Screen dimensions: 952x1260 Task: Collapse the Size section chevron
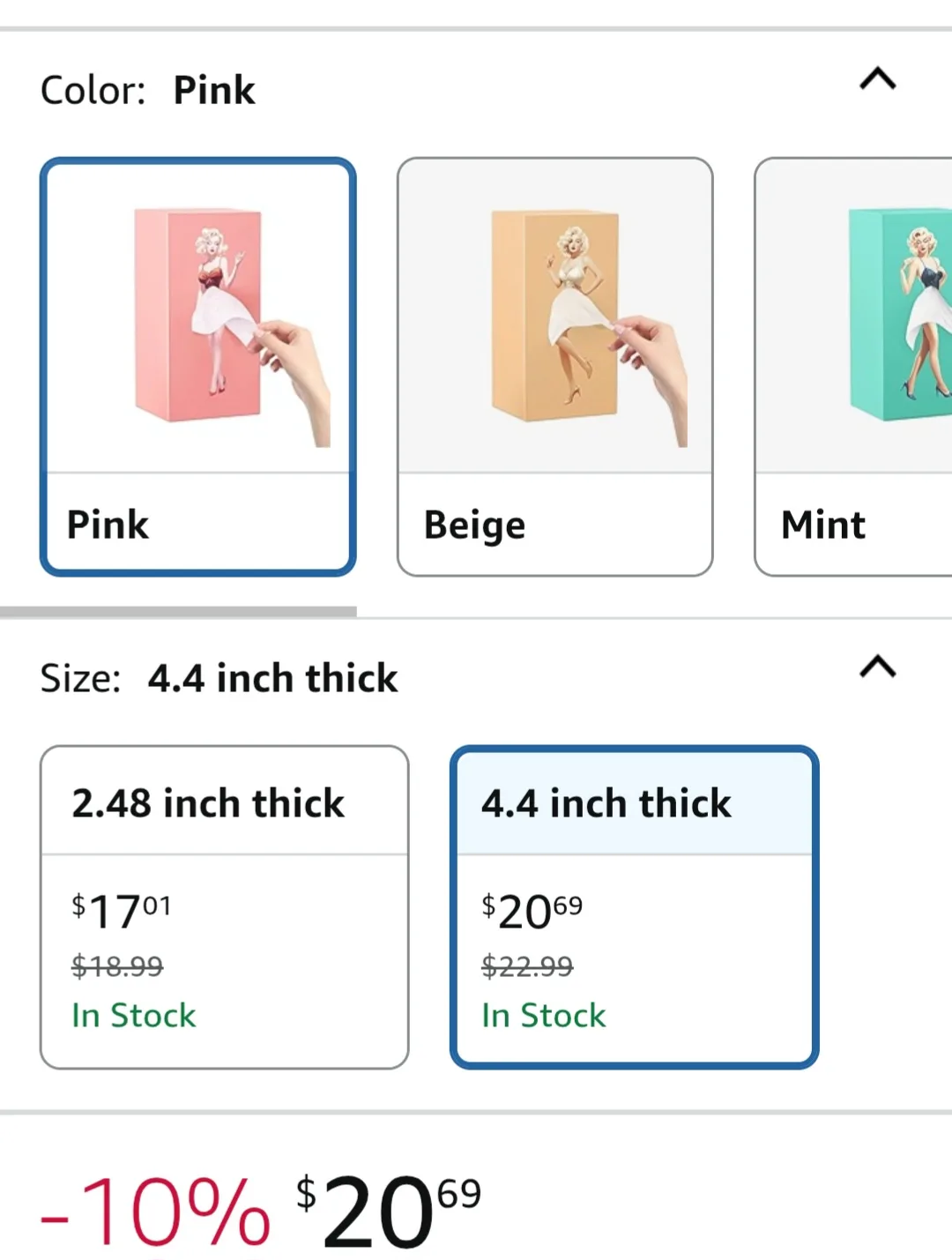pyautogui.click(x=877, y=667)
